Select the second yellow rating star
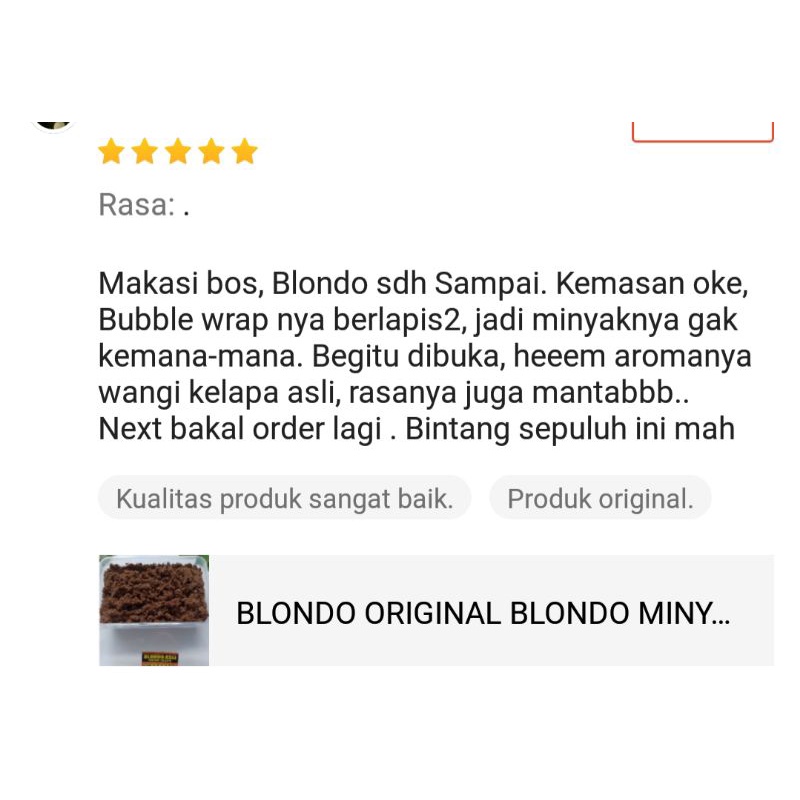800x800 pixels. 145,152
